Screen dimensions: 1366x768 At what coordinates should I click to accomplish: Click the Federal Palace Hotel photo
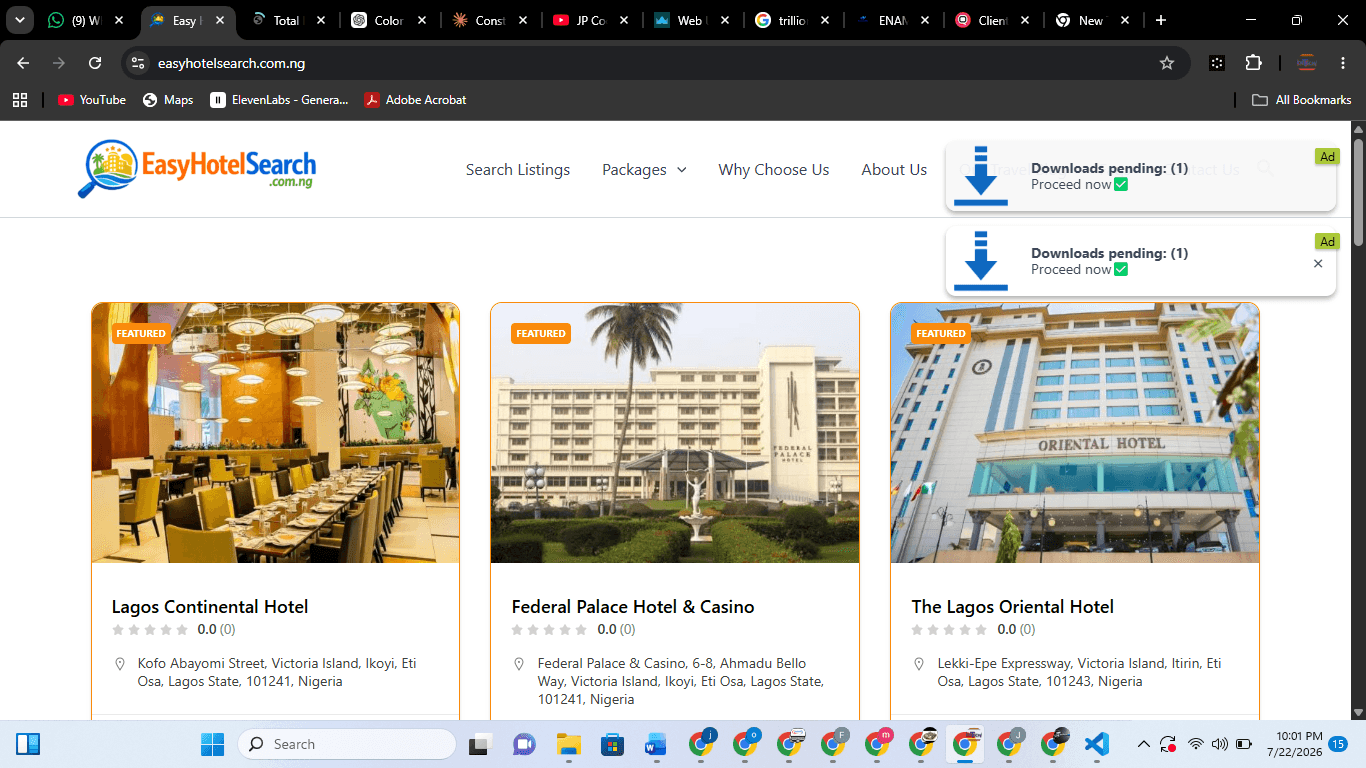675,433
